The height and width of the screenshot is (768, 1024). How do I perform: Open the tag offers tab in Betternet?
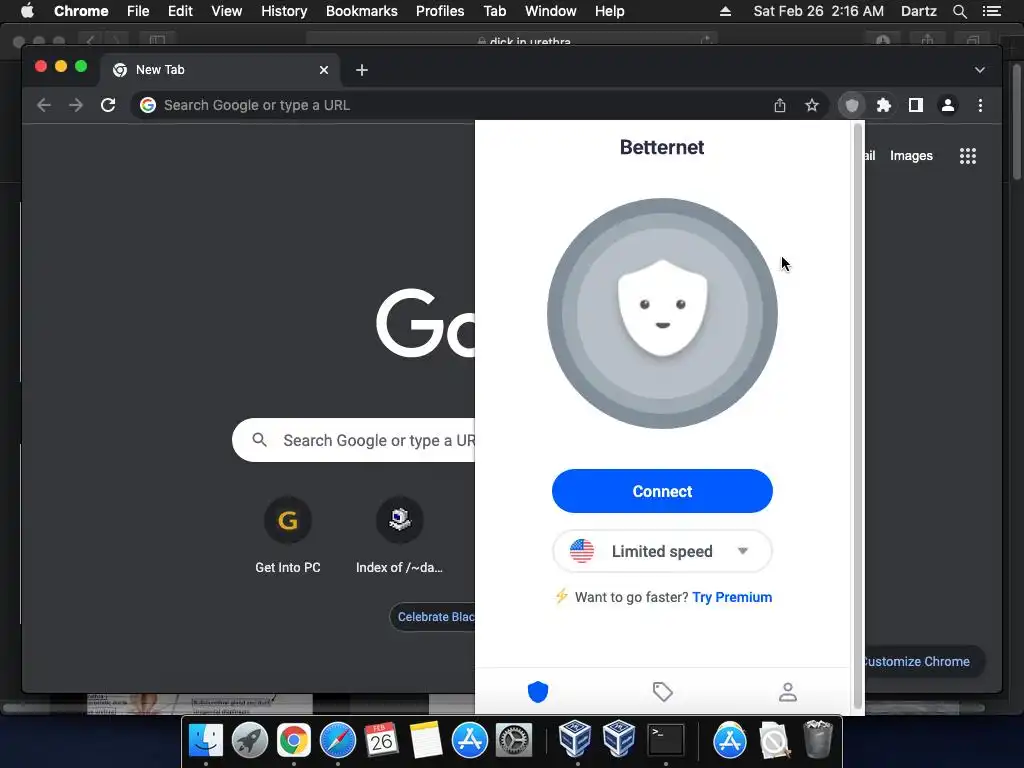(x=662, y=692)
